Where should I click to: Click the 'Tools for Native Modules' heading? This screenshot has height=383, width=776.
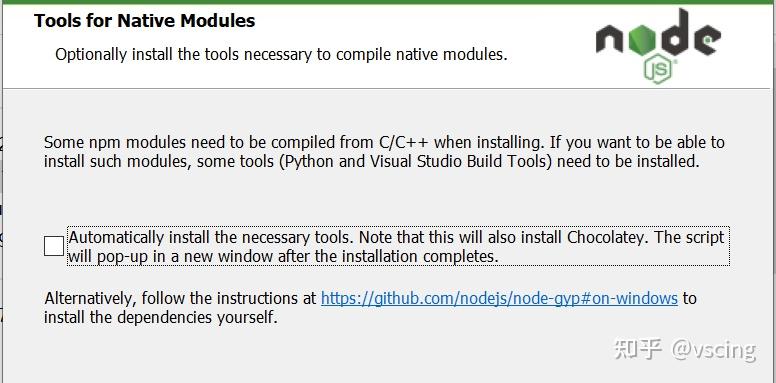[145, 21]
